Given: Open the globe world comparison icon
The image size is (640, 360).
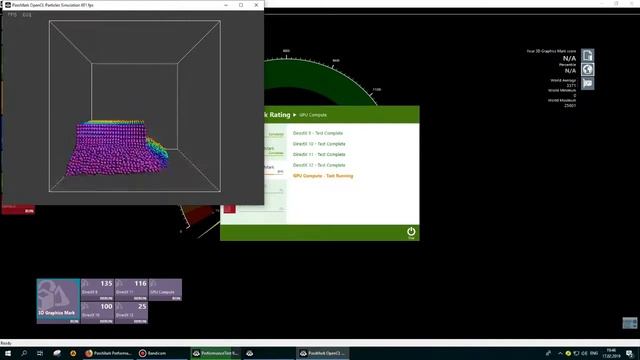Looking at the screenshot, I should tap(587, 69).
